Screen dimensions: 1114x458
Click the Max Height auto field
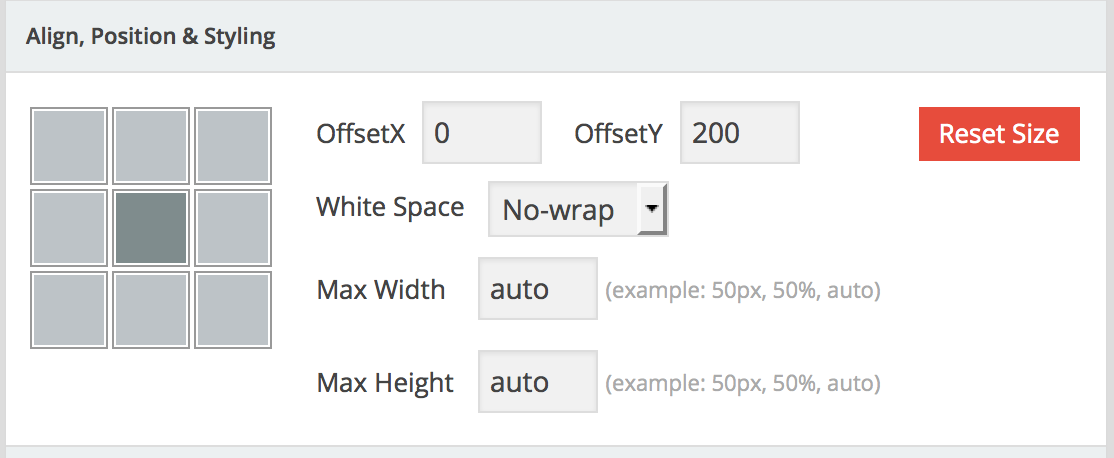tap(537, 381)
